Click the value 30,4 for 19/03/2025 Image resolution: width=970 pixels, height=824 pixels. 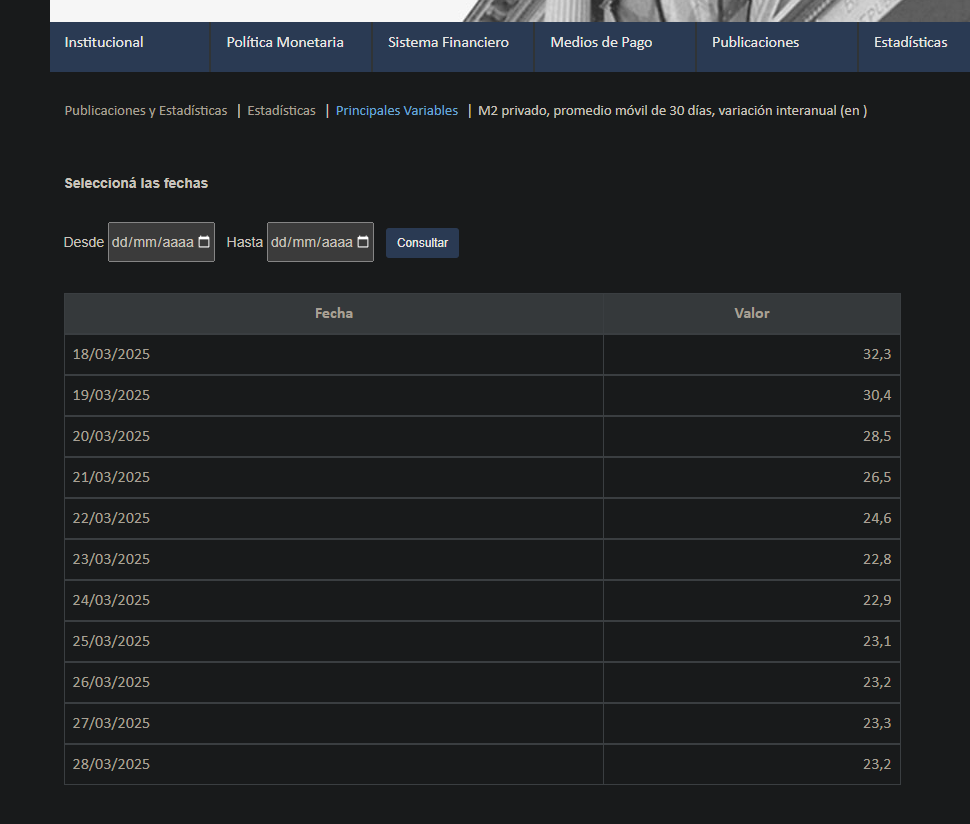(x=876, y=395)
